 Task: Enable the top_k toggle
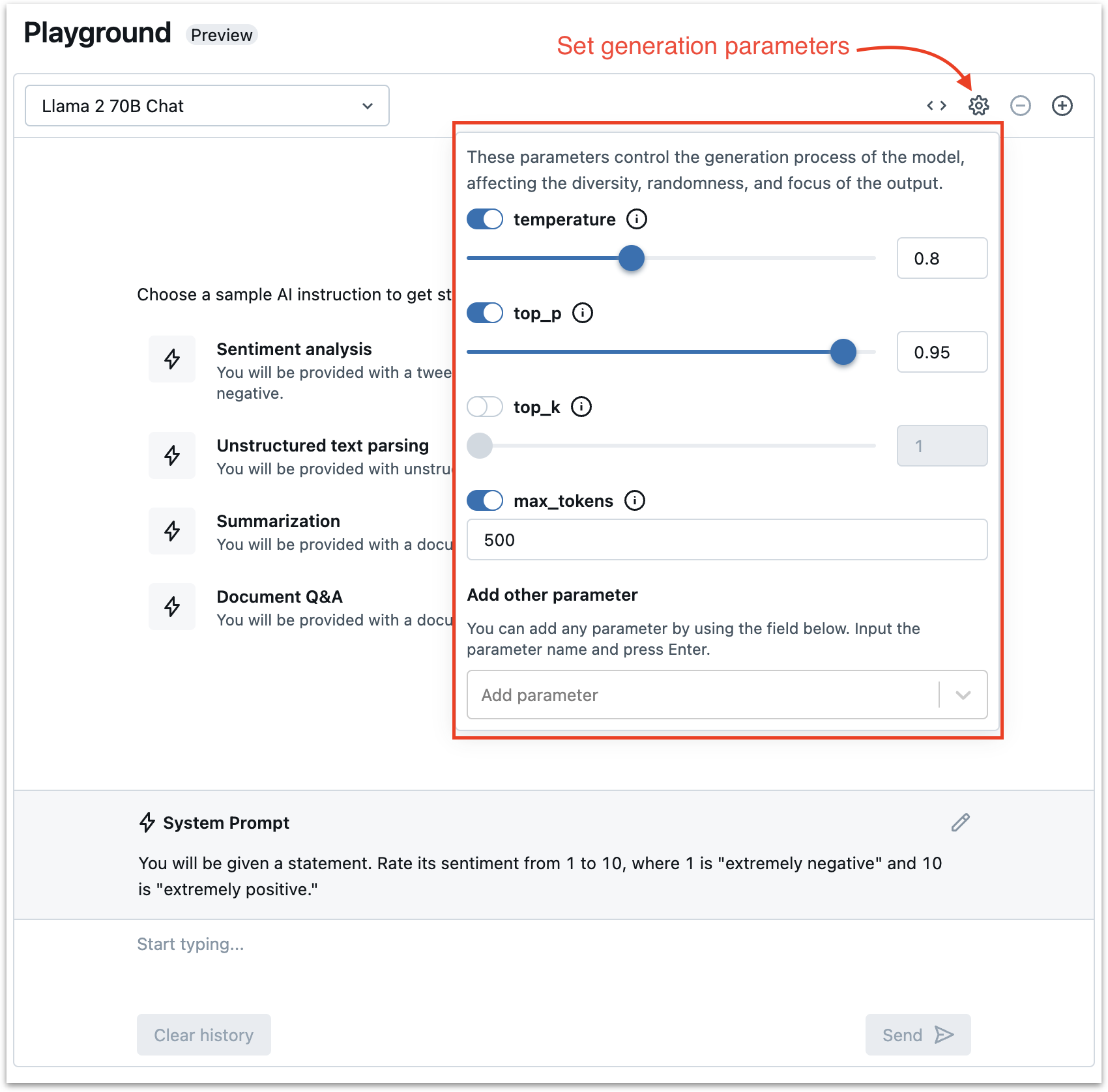[485, 407]
